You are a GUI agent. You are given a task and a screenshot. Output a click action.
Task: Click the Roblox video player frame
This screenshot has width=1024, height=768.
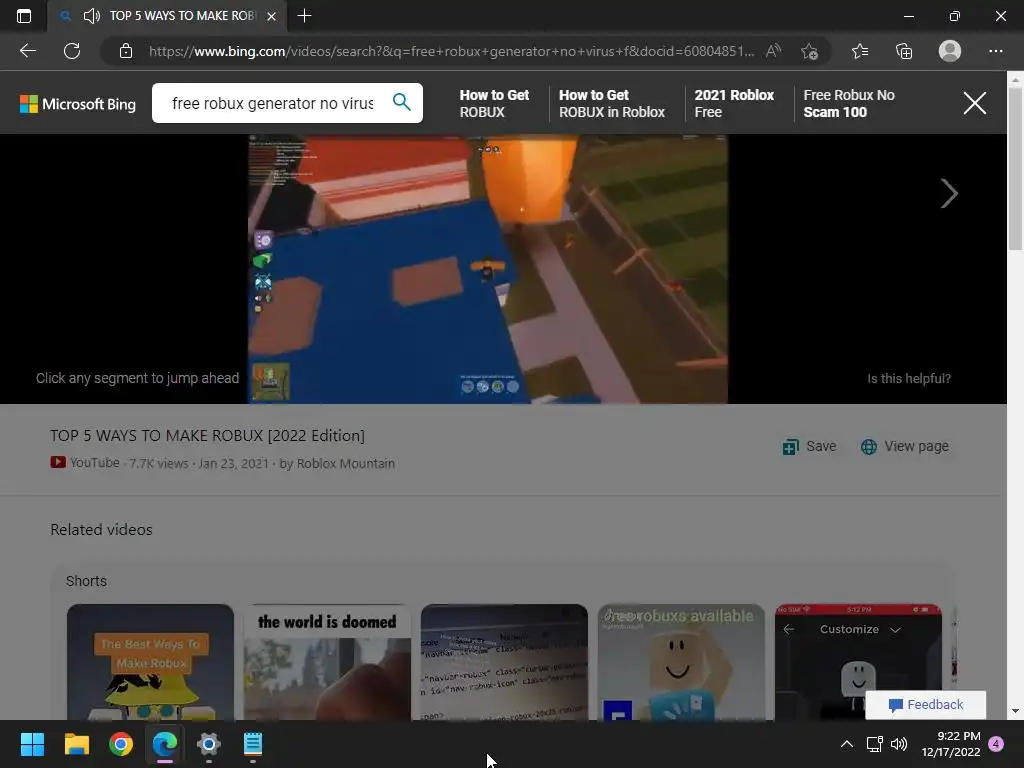coord(487,269)
